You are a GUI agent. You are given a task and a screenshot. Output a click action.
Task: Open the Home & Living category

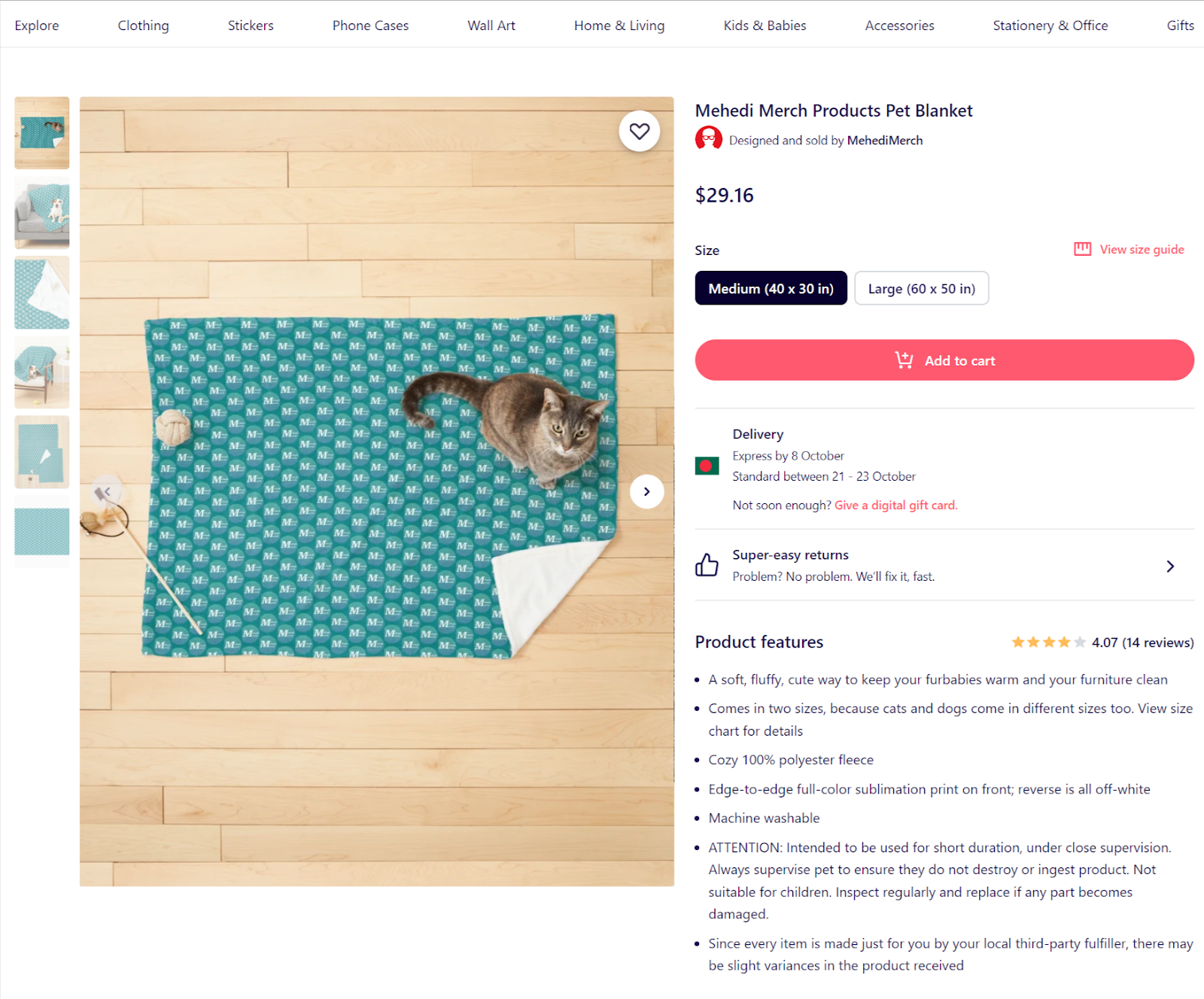pos(619,25)
